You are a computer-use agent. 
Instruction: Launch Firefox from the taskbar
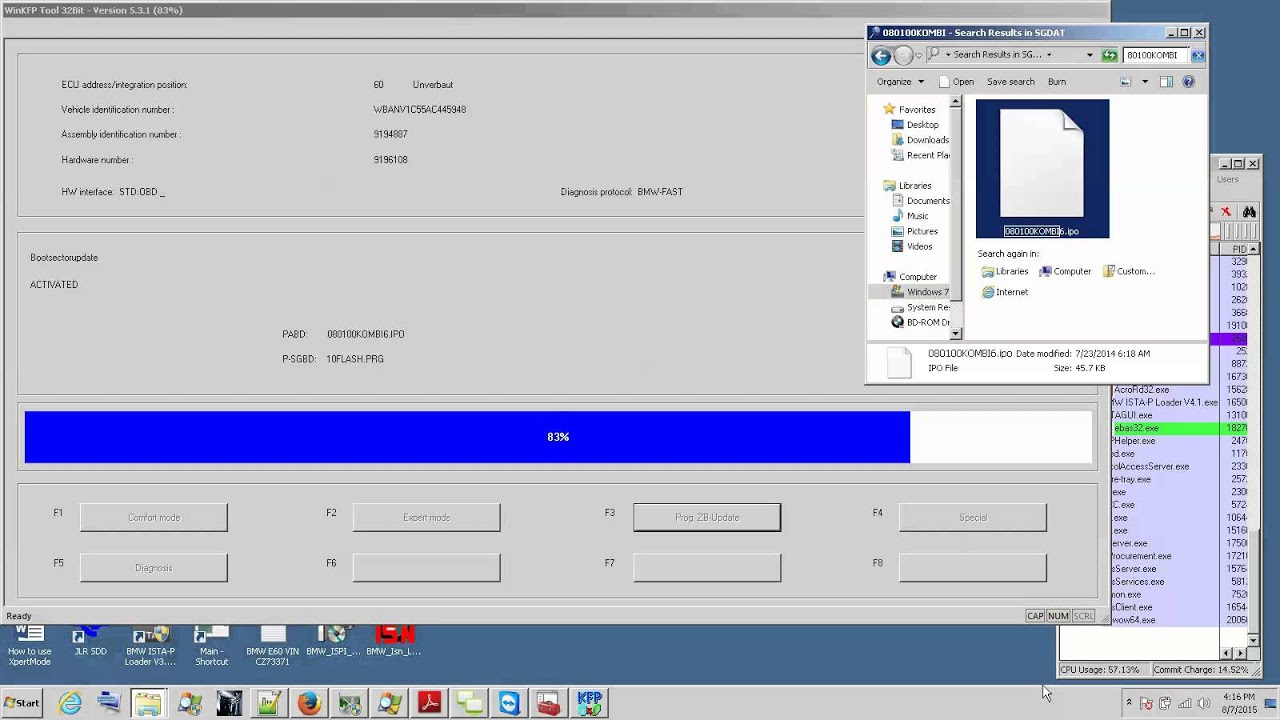pyautogui.click(x=309, y=704)
